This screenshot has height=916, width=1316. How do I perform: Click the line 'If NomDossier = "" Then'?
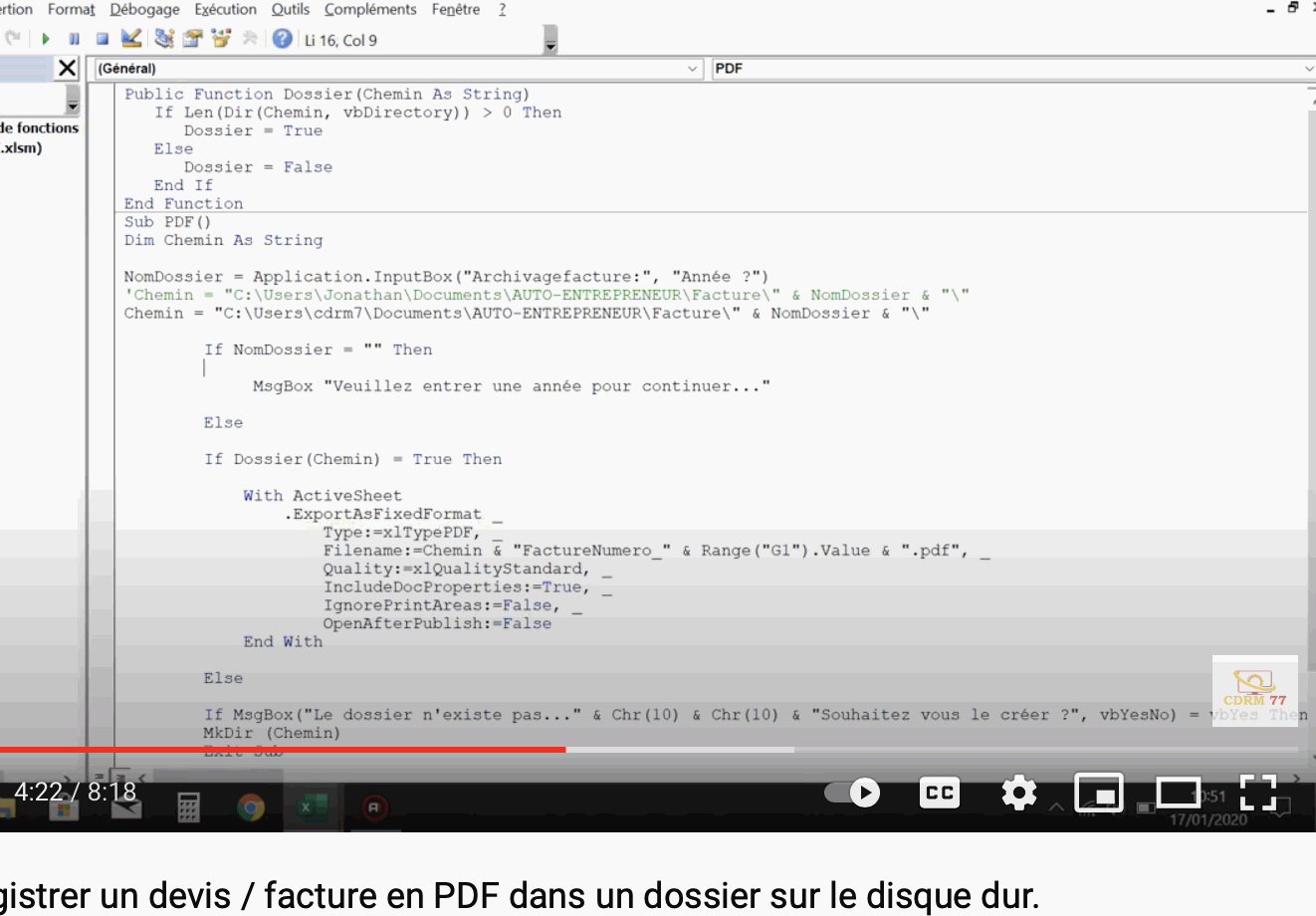point(318,349)
